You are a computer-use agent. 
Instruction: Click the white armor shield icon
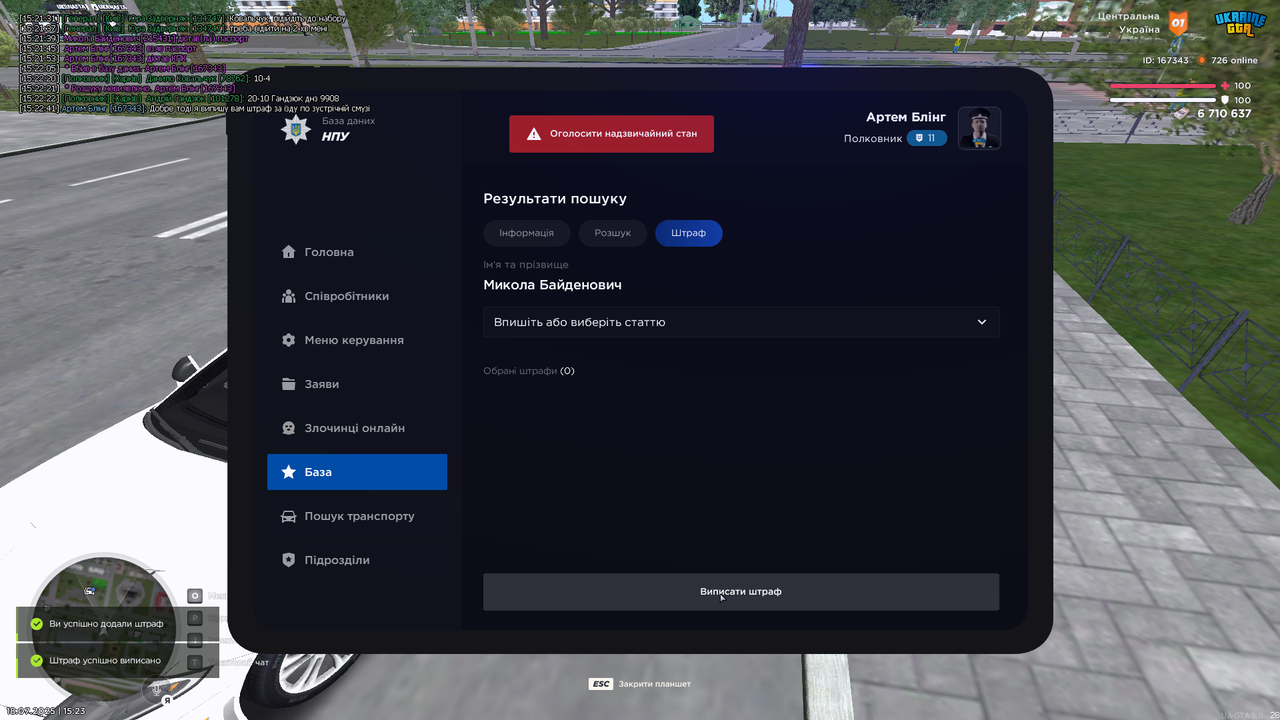tap(1226, 100)
